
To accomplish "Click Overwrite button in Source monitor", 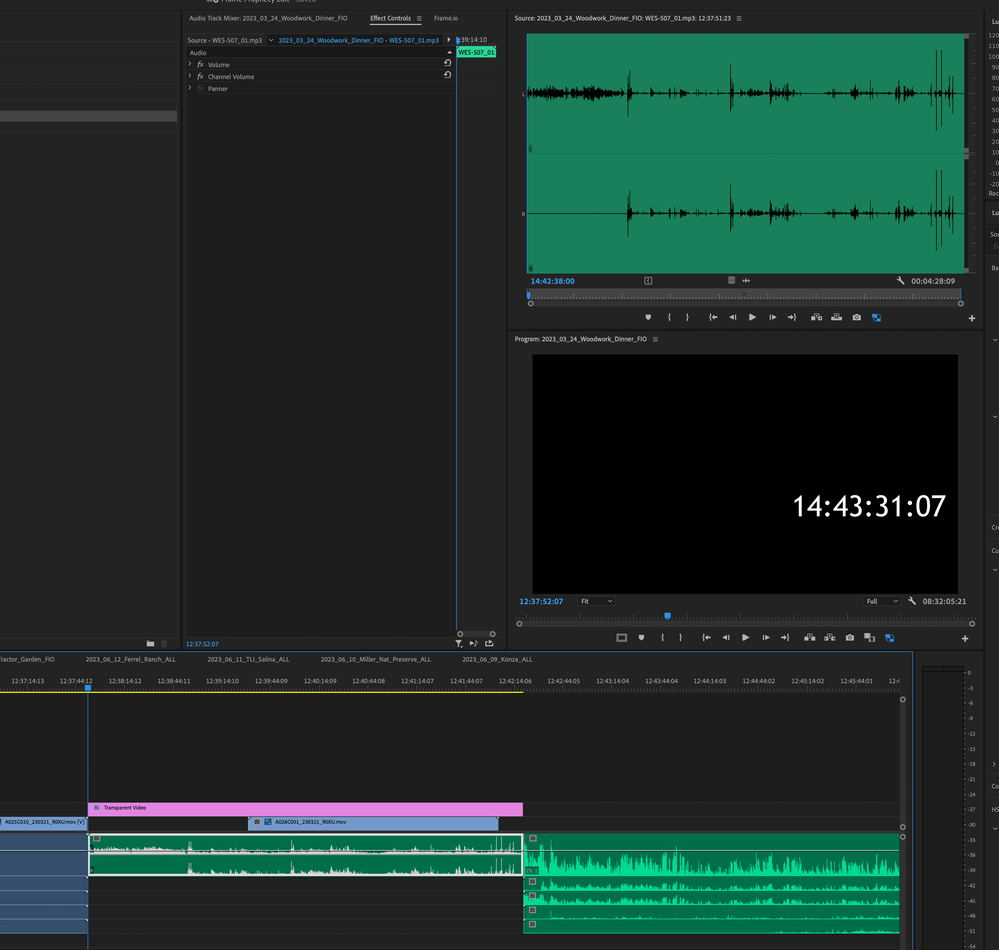I will (x=836, y=317).
